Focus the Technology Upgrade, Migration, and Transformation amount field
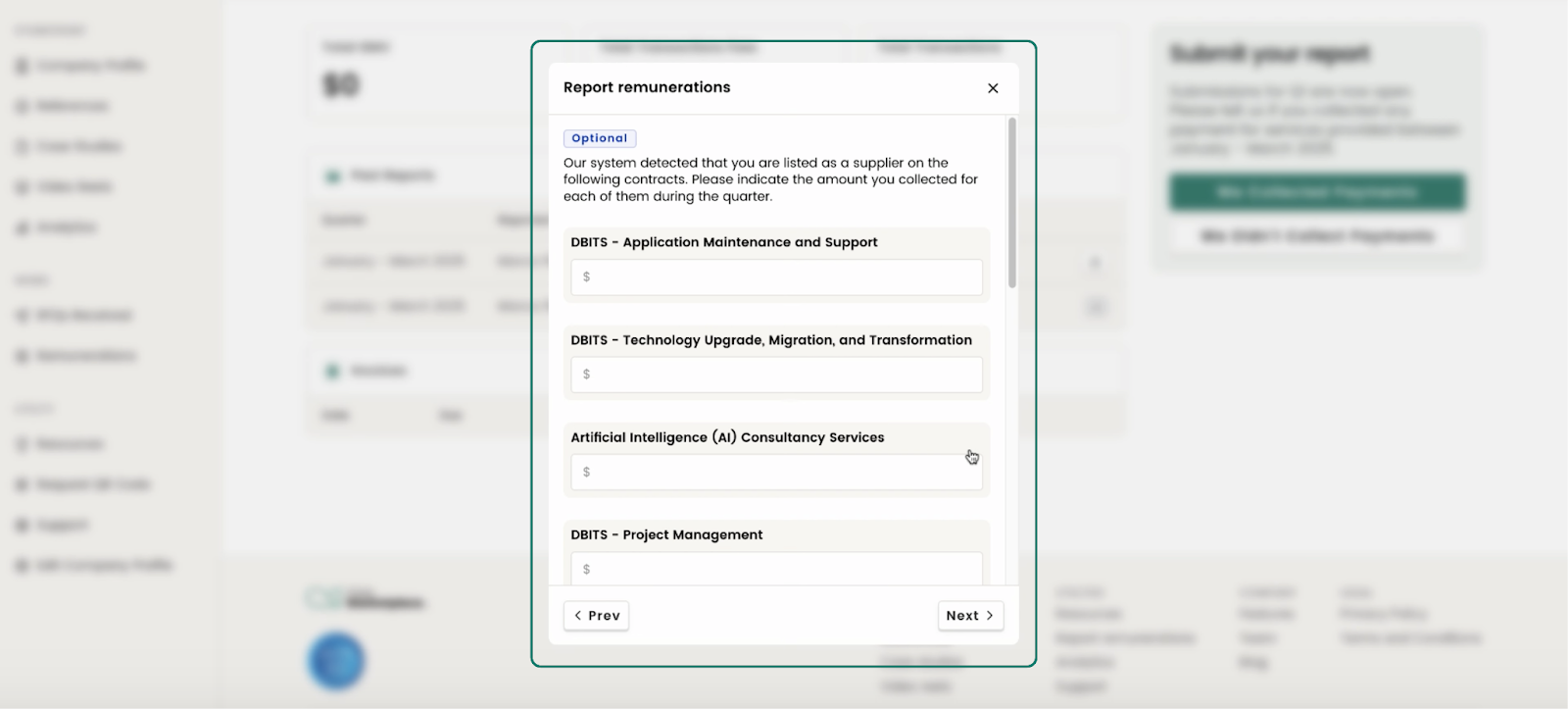Image resolution: width=1568 pixels, height=709 pixels. [x=776, y=375]
